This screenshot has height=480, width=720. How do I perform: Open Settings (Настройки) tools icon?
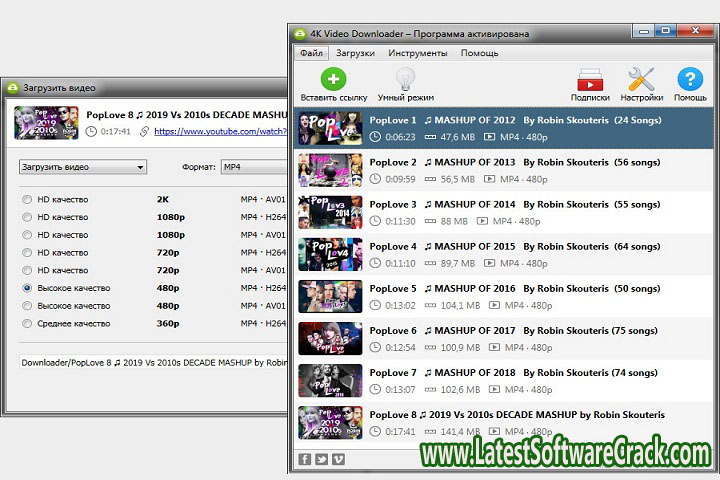[640, 80]
